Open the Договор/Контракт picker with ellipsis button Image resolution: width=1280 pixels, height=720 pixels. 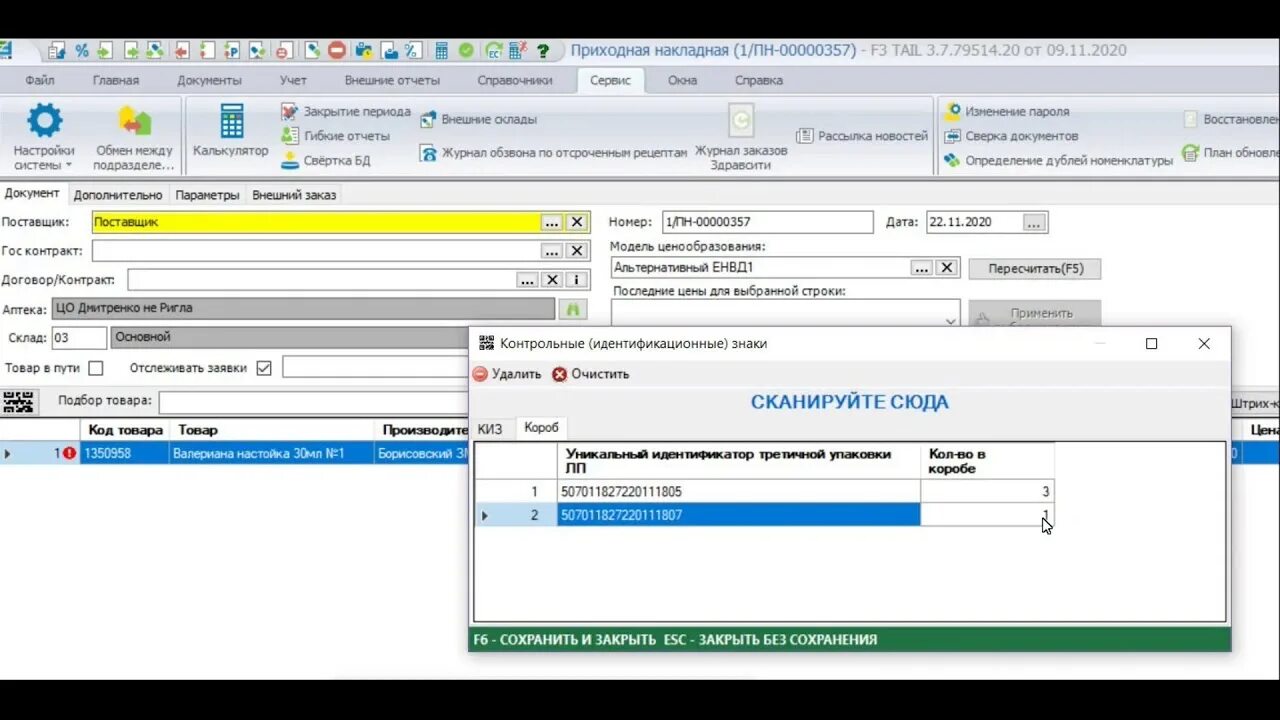527,280
